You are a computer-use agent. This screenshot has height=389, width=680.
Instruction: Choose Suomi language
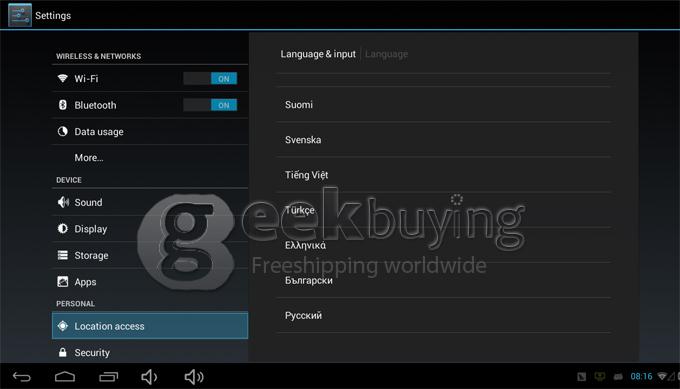coord(444,105)
